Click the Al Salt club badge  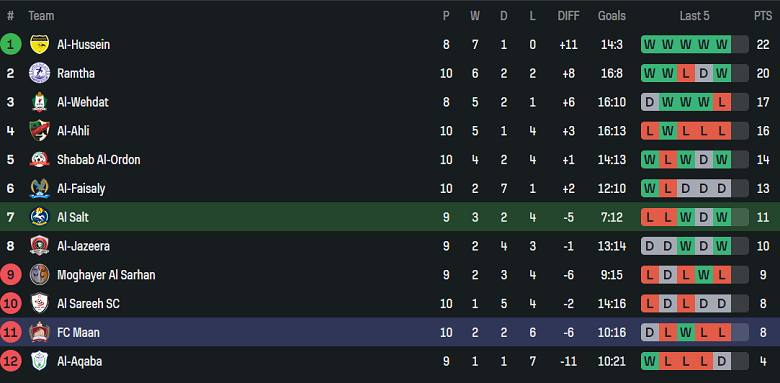[39, 217]
